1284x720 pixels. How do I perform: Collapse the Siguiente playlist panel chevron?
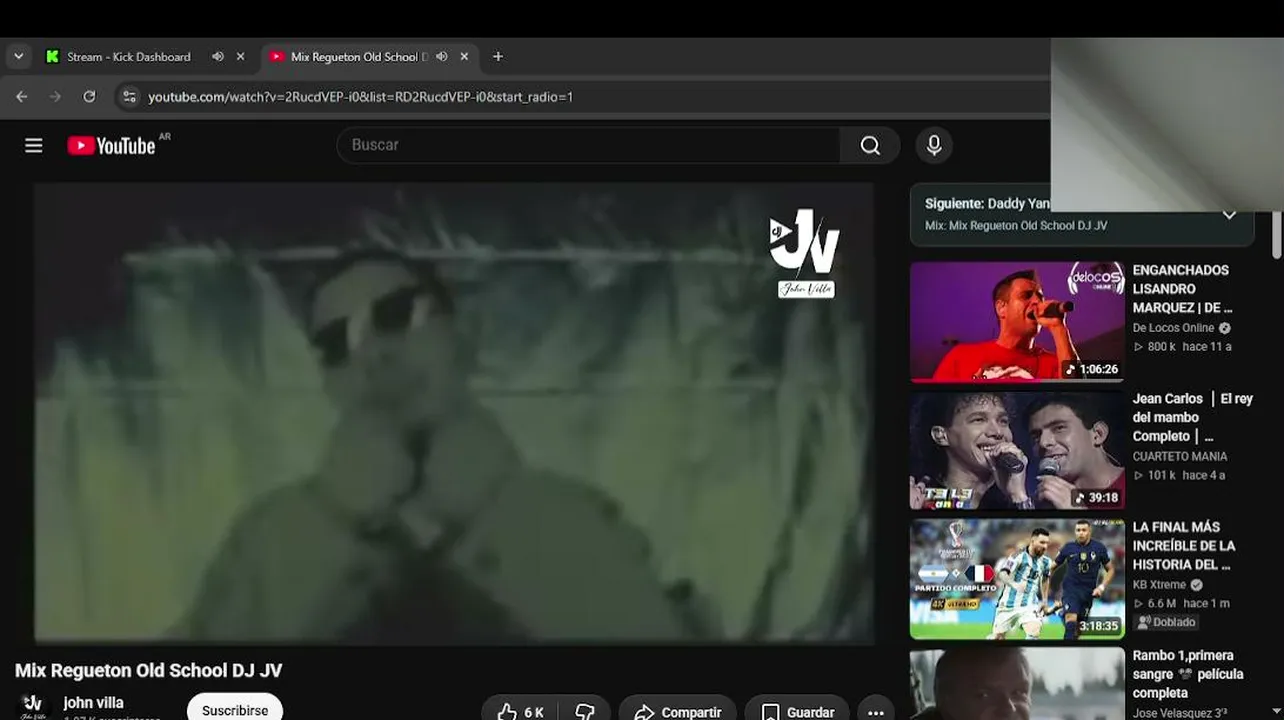click(x=1229, y=215)
